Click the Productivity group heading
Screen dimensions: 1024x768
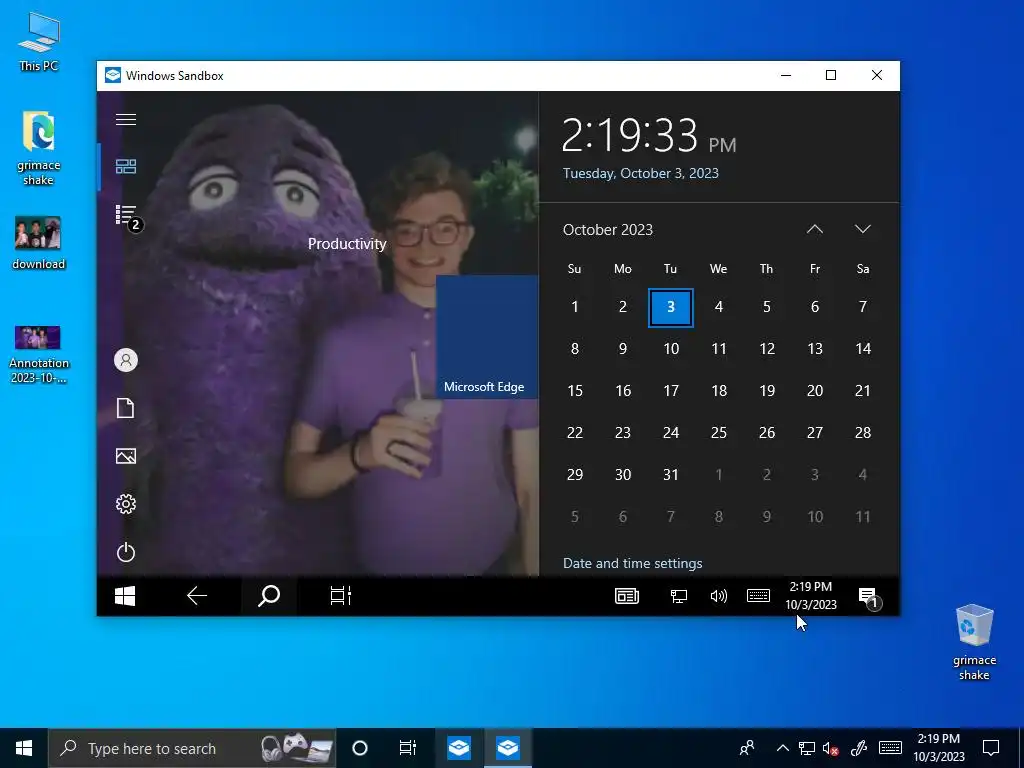click(x=347, y=244)
